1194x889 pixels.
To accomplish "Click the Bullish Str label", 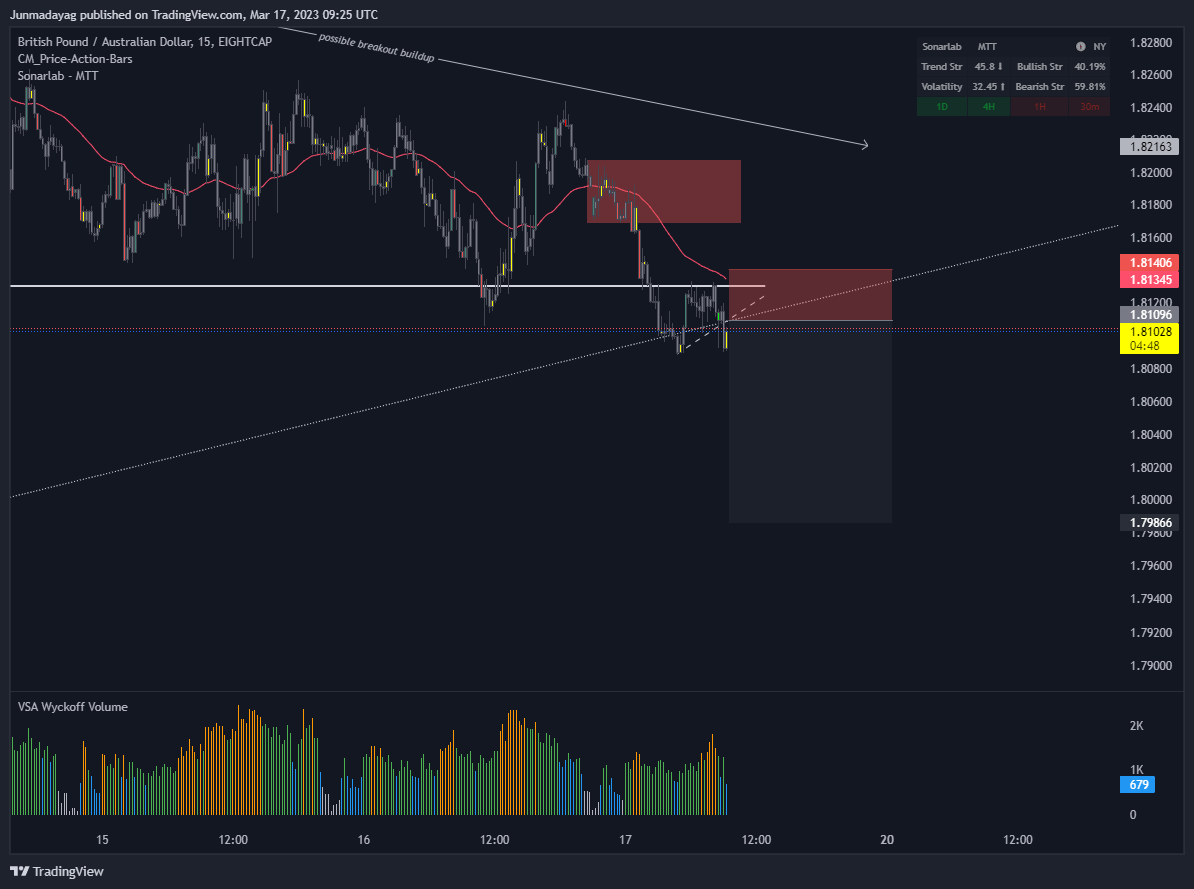I will click(x=1039, y=67).
